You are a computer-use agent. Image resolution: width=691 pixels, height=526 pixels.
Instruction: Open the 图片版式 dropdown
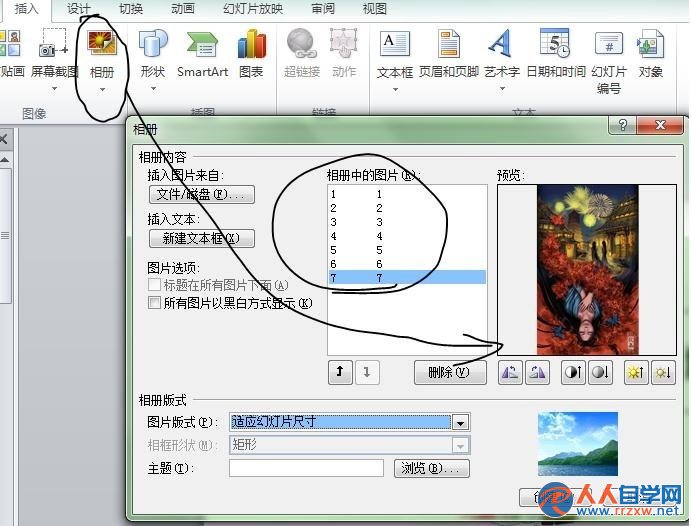tap(460, 422)
